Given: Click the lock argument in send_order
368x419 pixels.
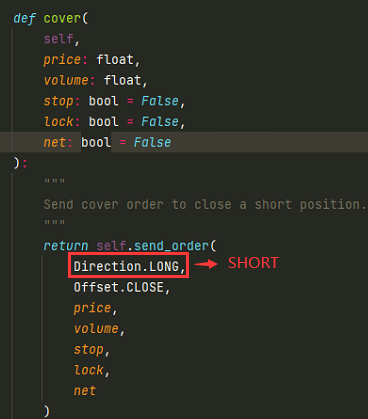Looking at the screenshot, I should click(x=88, y=370).
